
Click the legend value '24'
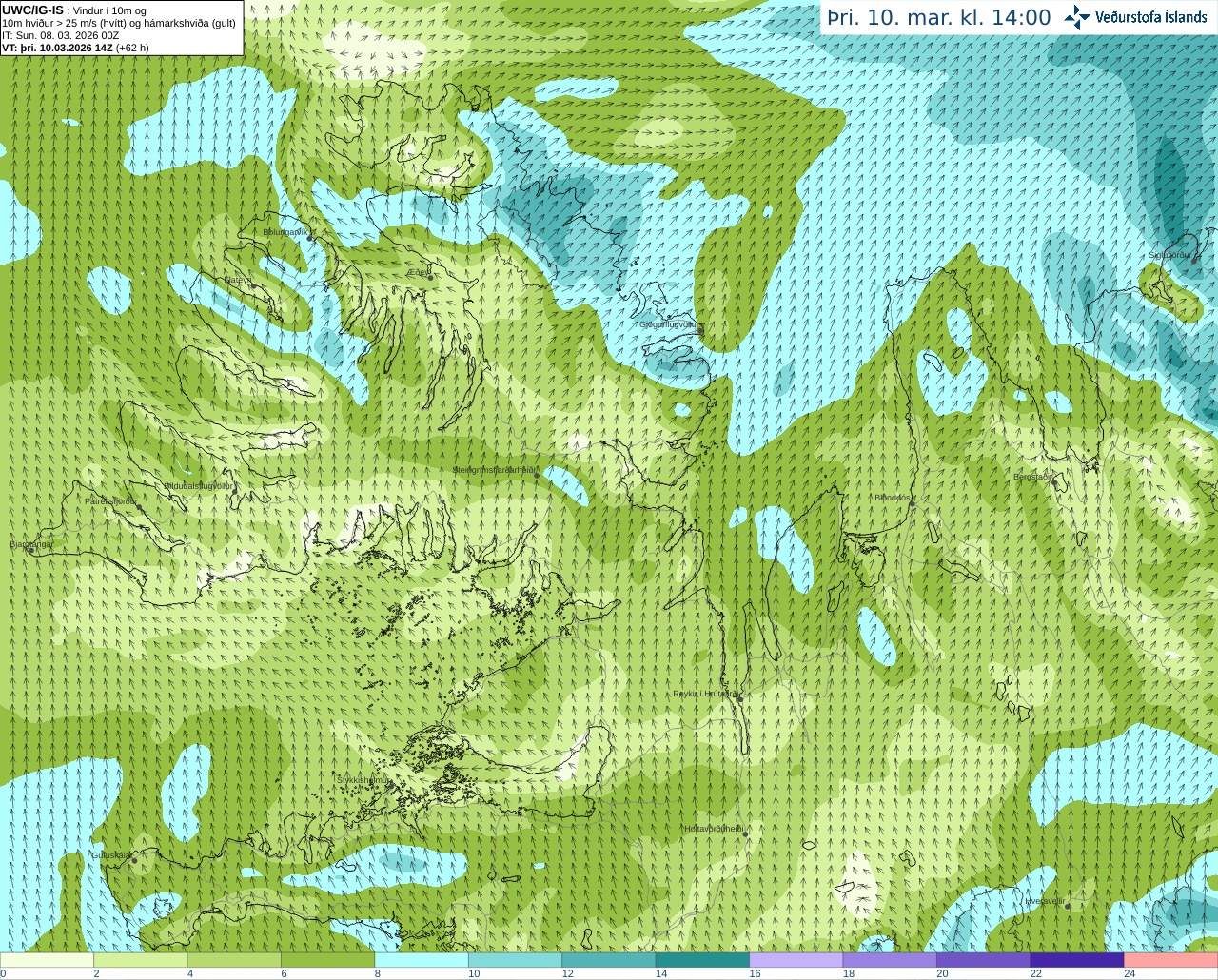tap(1130, 973)
